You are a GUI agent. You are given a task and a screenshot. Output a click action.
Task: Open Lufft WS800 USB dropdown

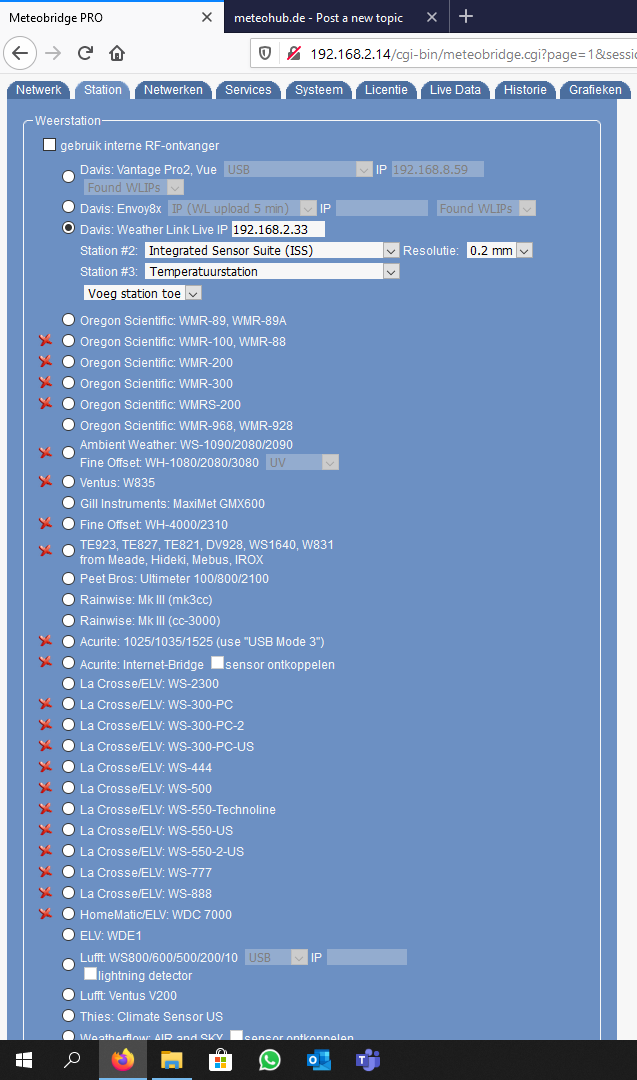[x=275, y=957]
